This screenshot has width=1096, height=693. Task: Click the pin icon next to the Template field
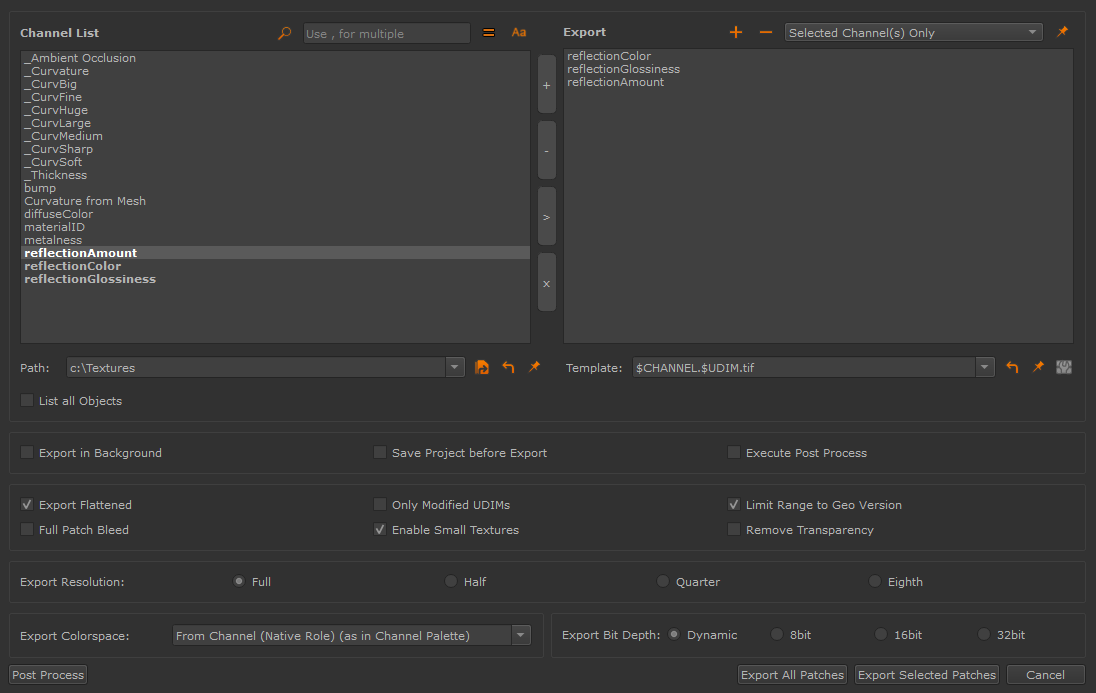[x=1038, y=368]
